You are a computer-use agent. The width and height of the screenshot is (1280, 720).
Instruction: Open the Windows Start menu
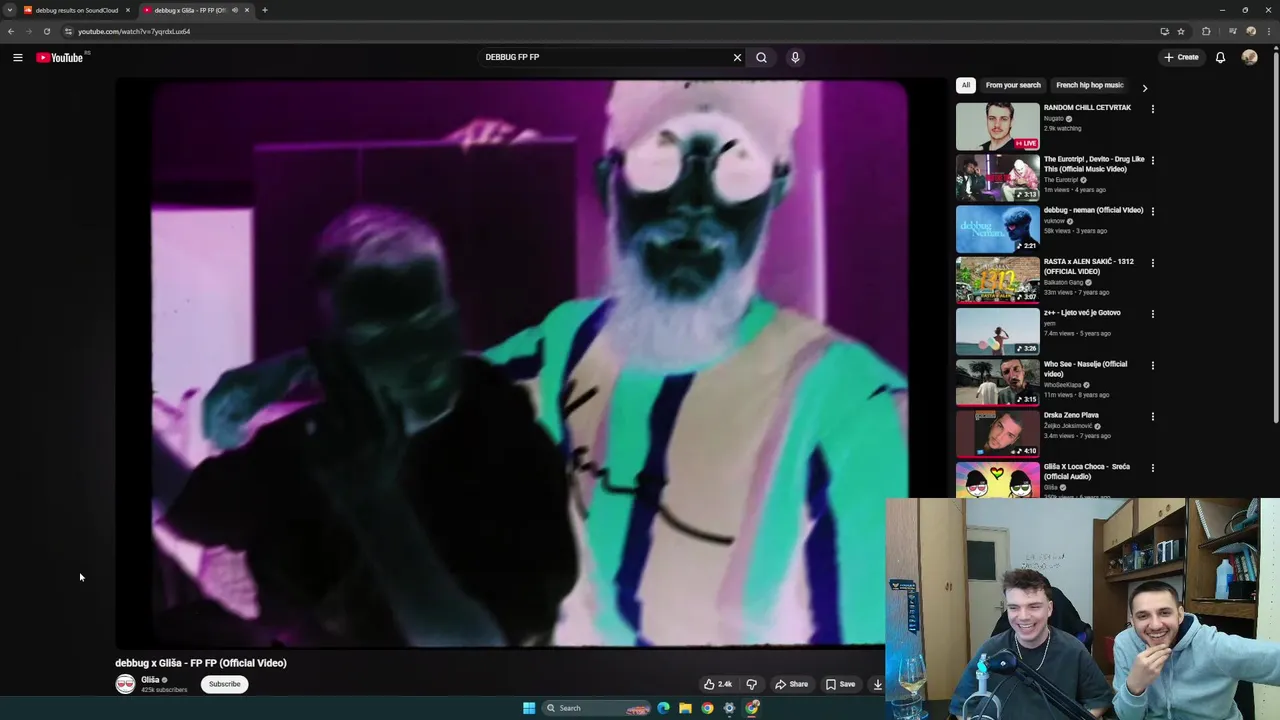click(529, 708)
